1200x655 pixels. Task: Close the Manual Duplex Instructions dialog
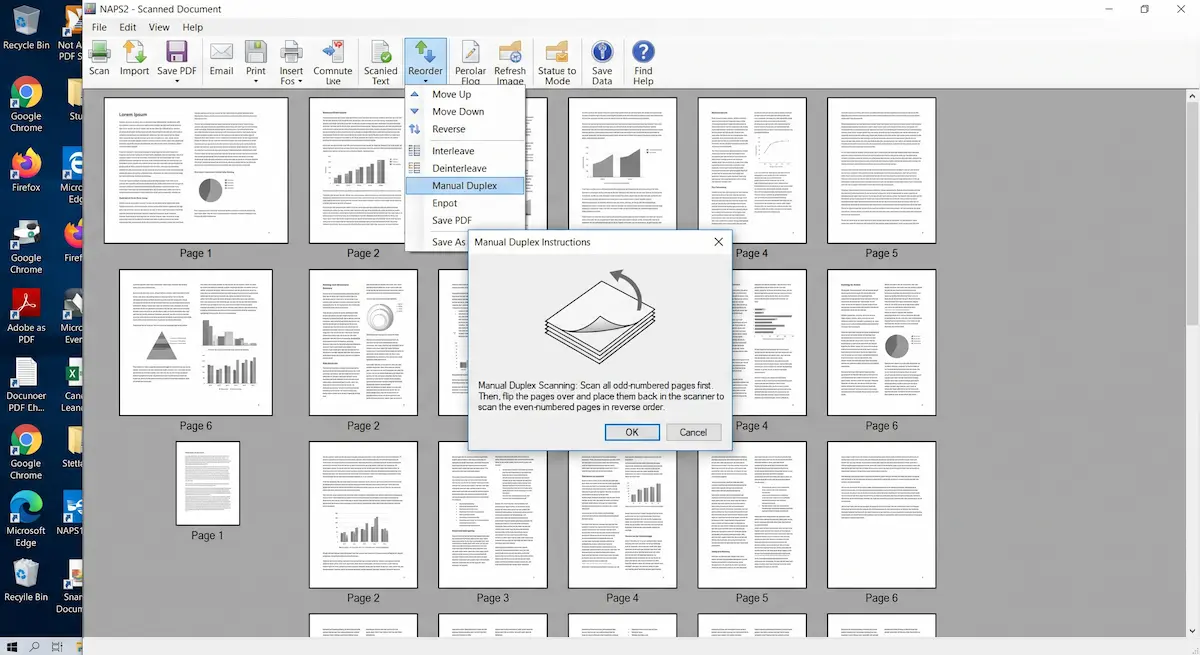(718, 242)
